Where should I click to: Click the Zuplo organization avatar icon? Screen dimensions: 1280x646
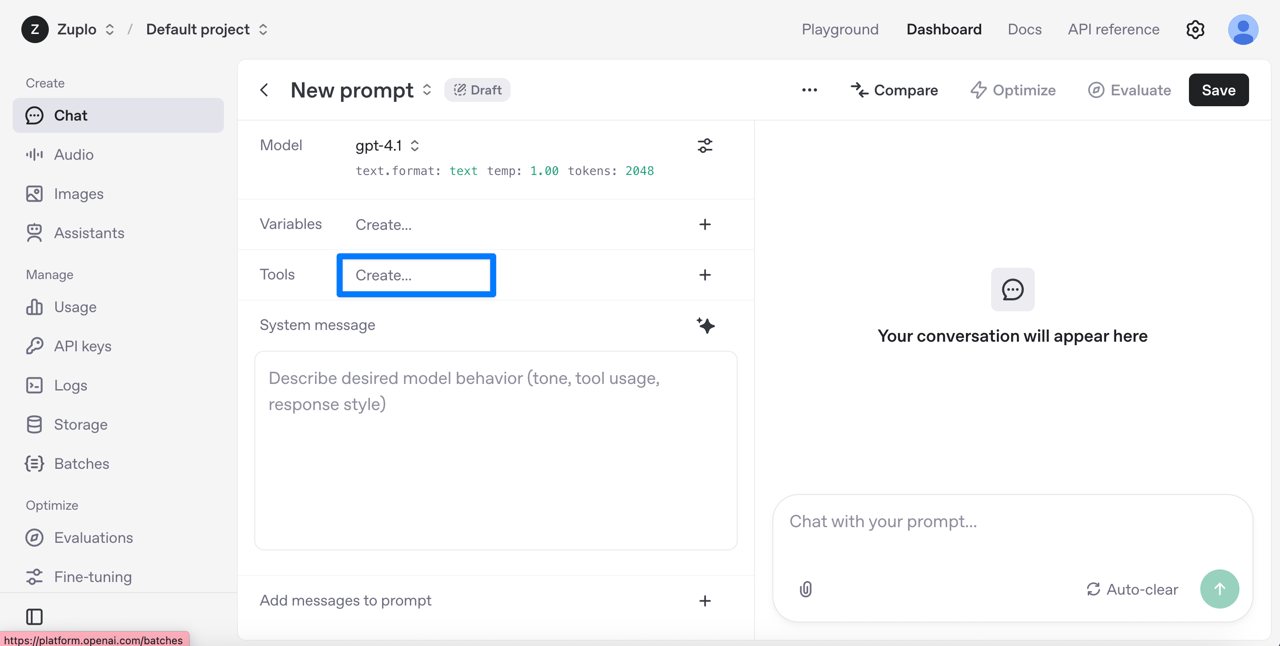tap(35, 29)
